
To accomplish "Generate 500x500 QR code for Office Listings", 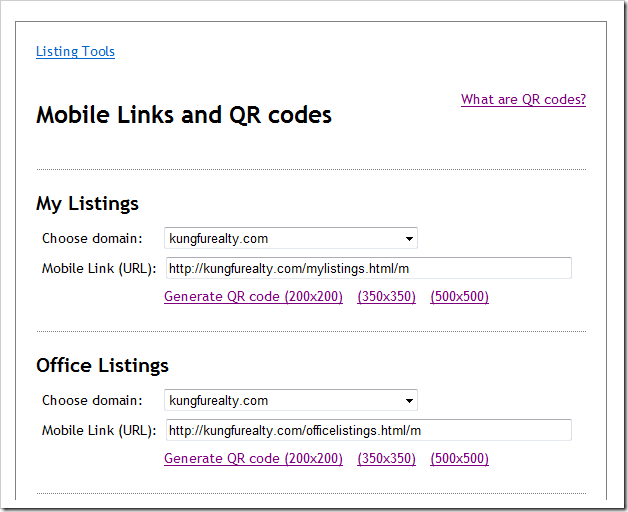I will tap(459, 459).
